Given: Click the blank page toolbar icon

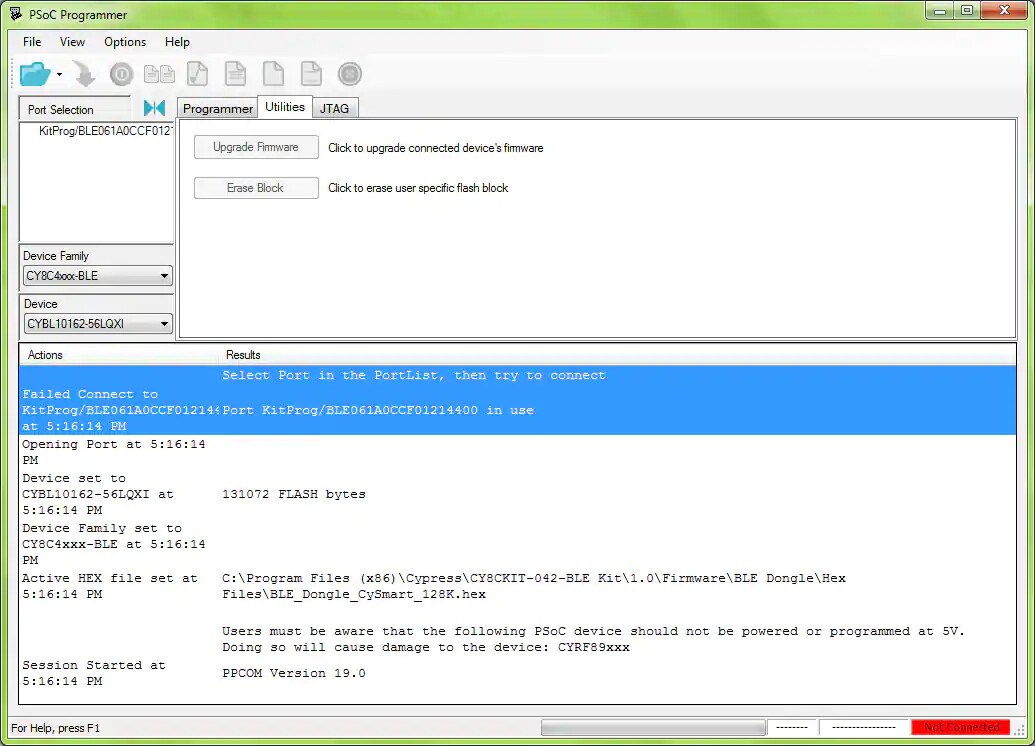Looking at the screenshot, I should [x=273, y=74].
